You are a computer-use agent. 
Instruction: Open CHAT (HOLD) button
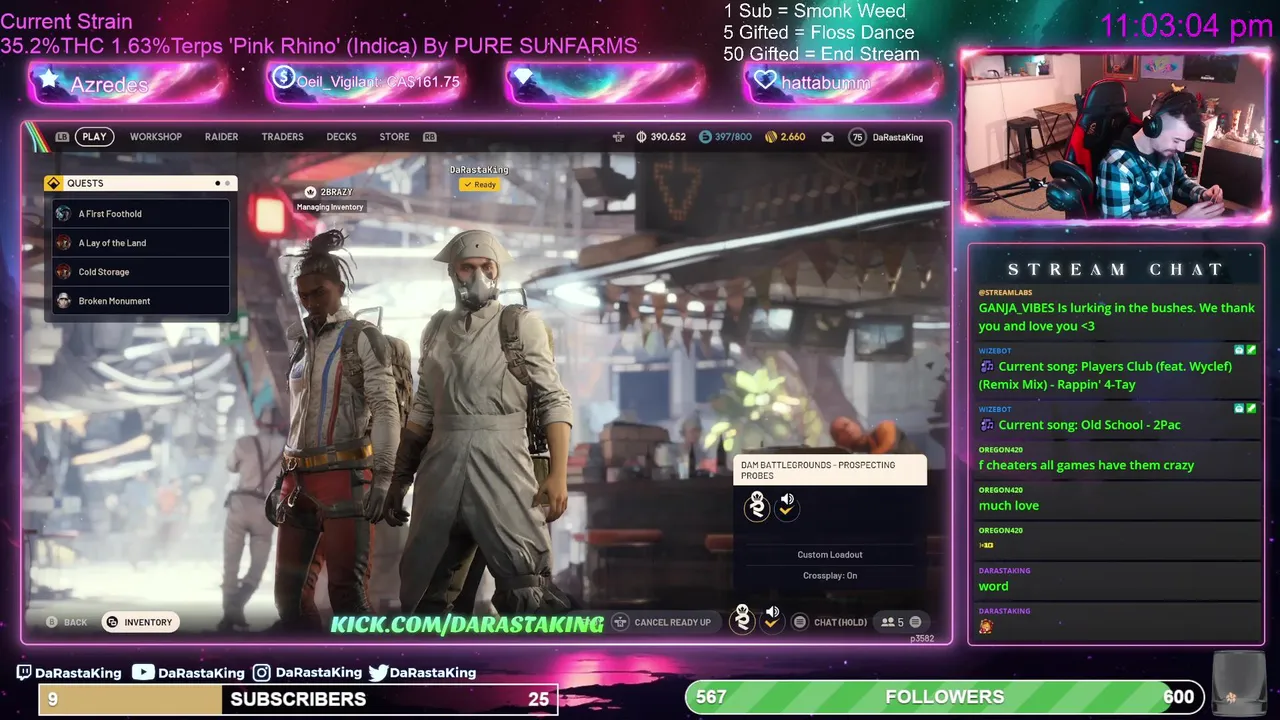pyautogui.click(x=830, y=622)
